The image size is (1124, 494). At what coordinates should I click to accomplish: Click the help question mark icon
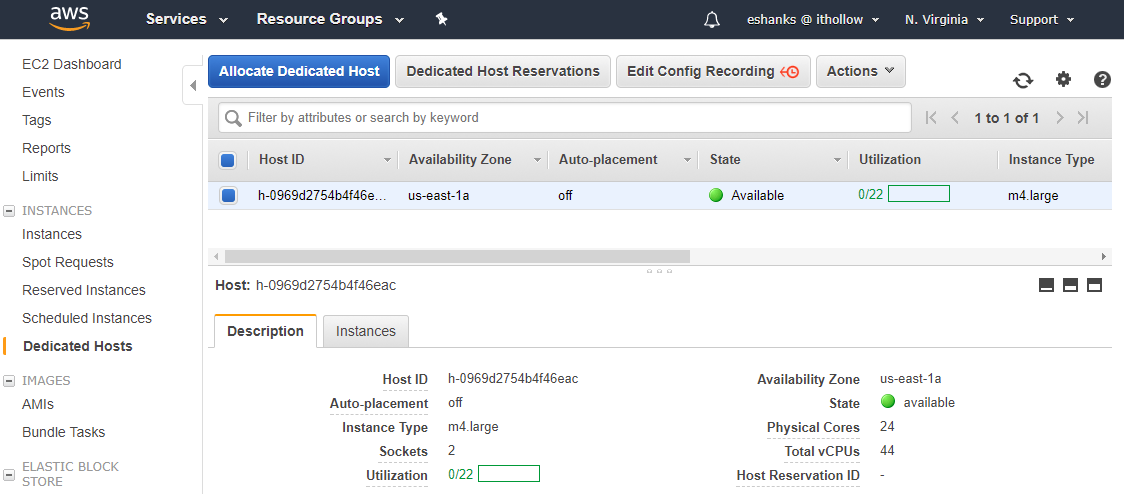[x=1102, y=80]
